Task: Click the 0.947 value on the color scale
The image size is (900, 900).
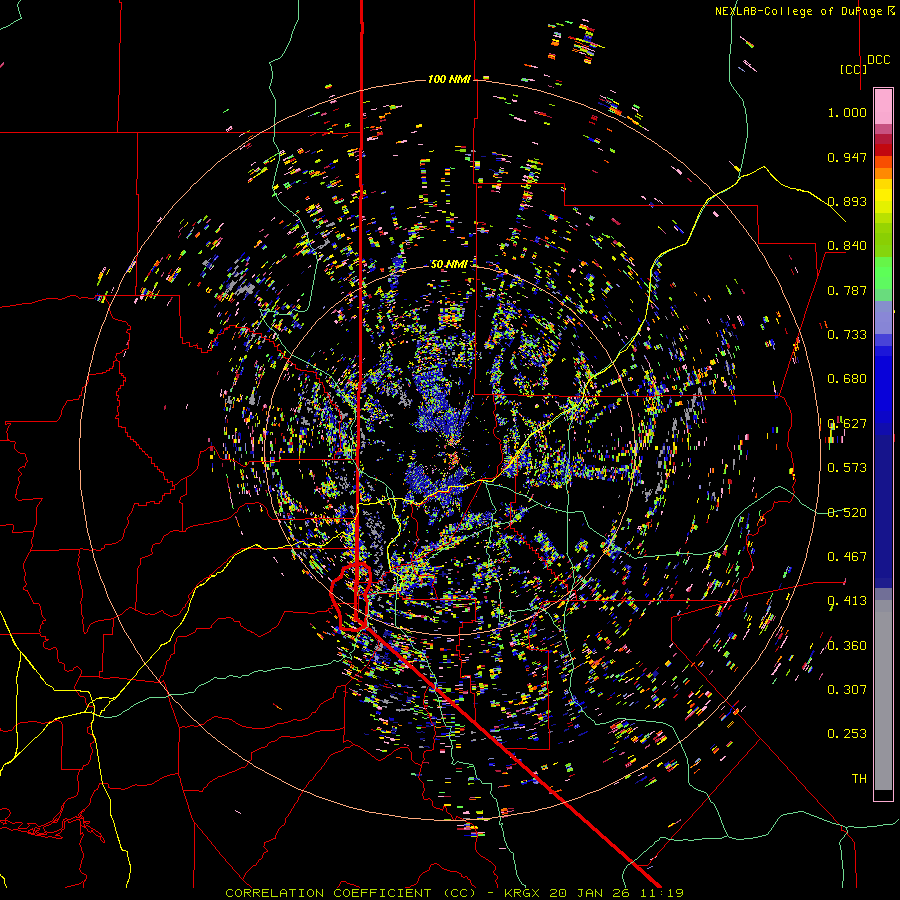Action: (x=847, y=157)
